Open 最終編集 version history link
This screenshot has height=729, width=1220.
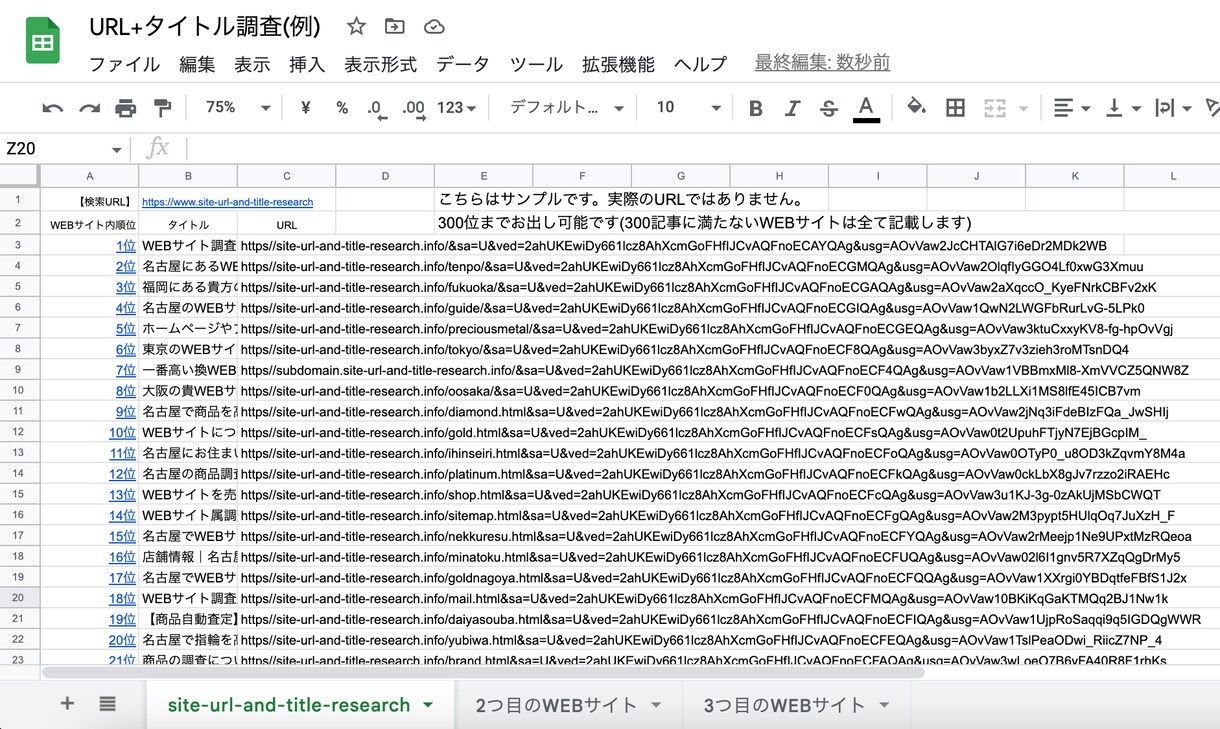pos(822,63)
